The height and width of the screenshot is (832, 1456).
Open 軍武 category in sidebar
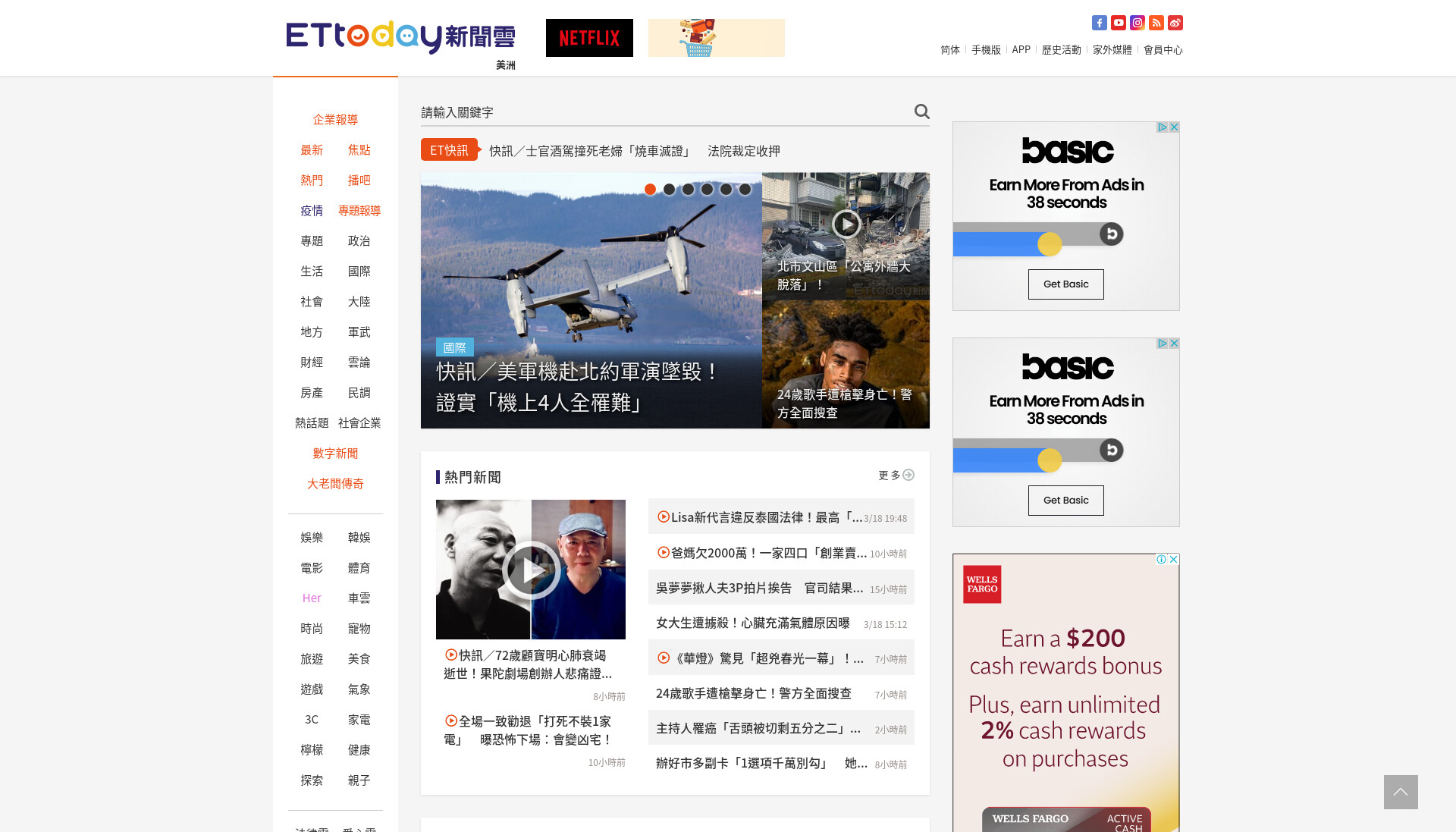pos(359,332)
